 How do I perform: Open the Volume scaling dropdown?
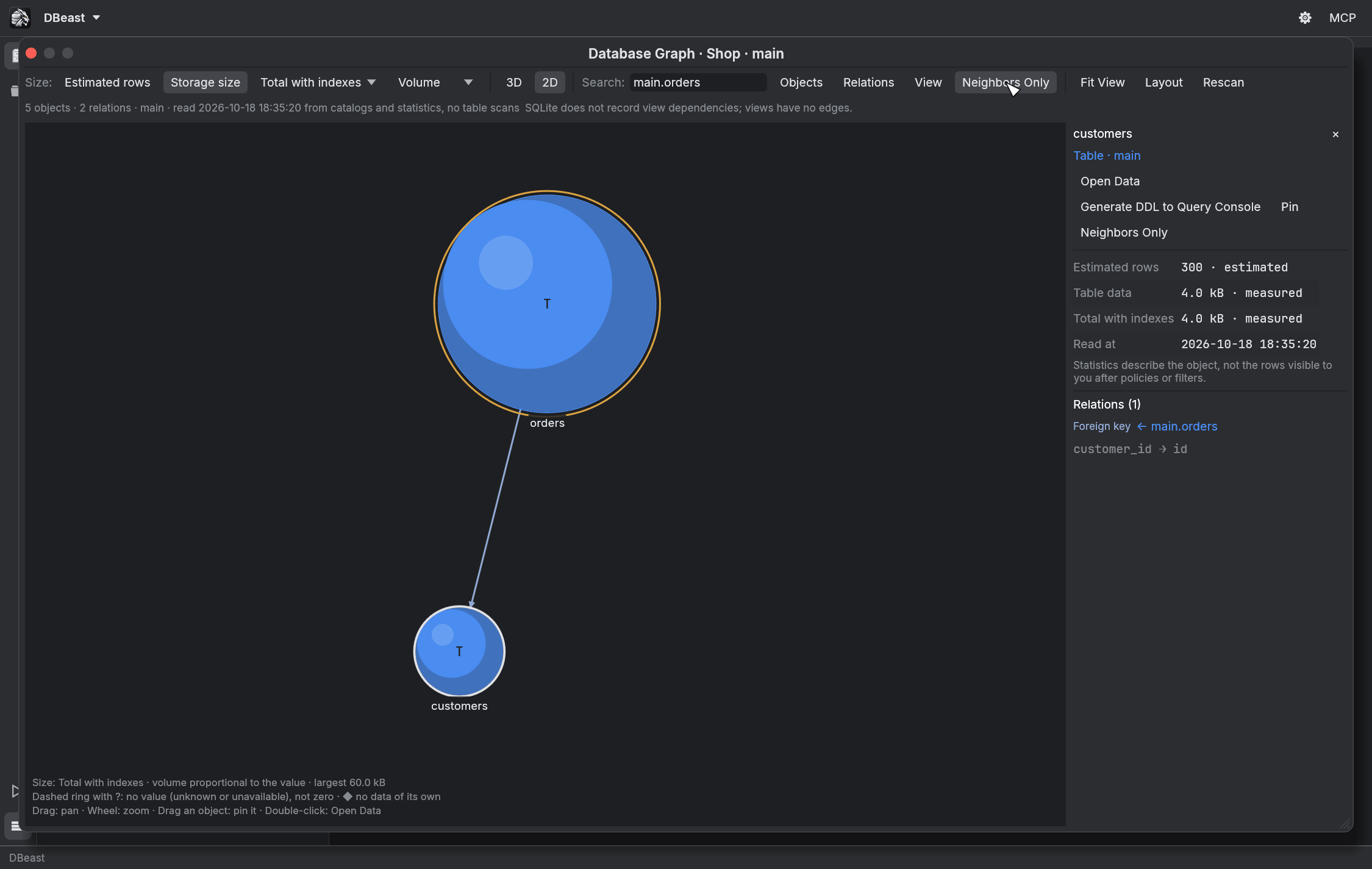pyautogui.click(x=435, y=82)
